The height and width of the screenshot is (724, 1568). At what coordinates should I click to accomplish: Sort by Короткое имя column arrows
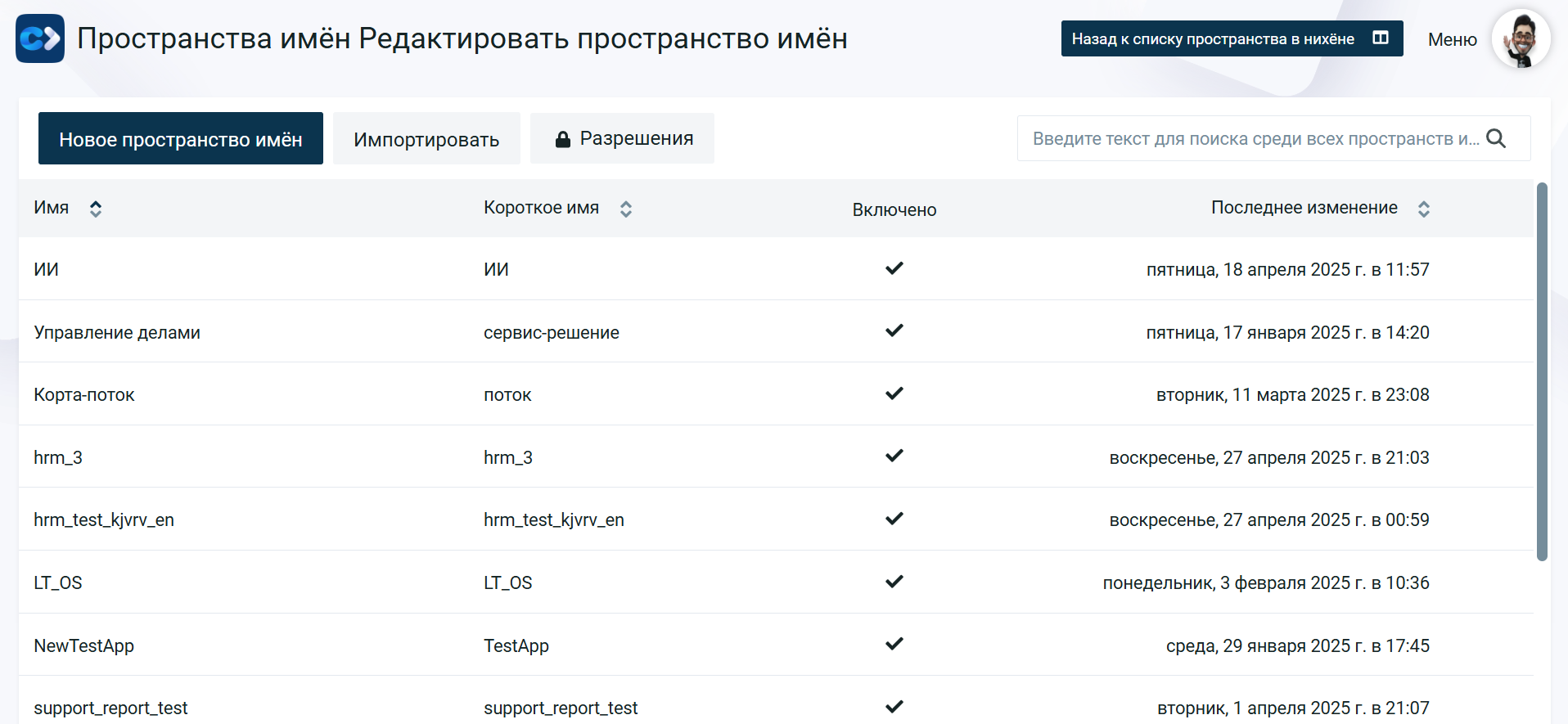click(x=626, y=209)
